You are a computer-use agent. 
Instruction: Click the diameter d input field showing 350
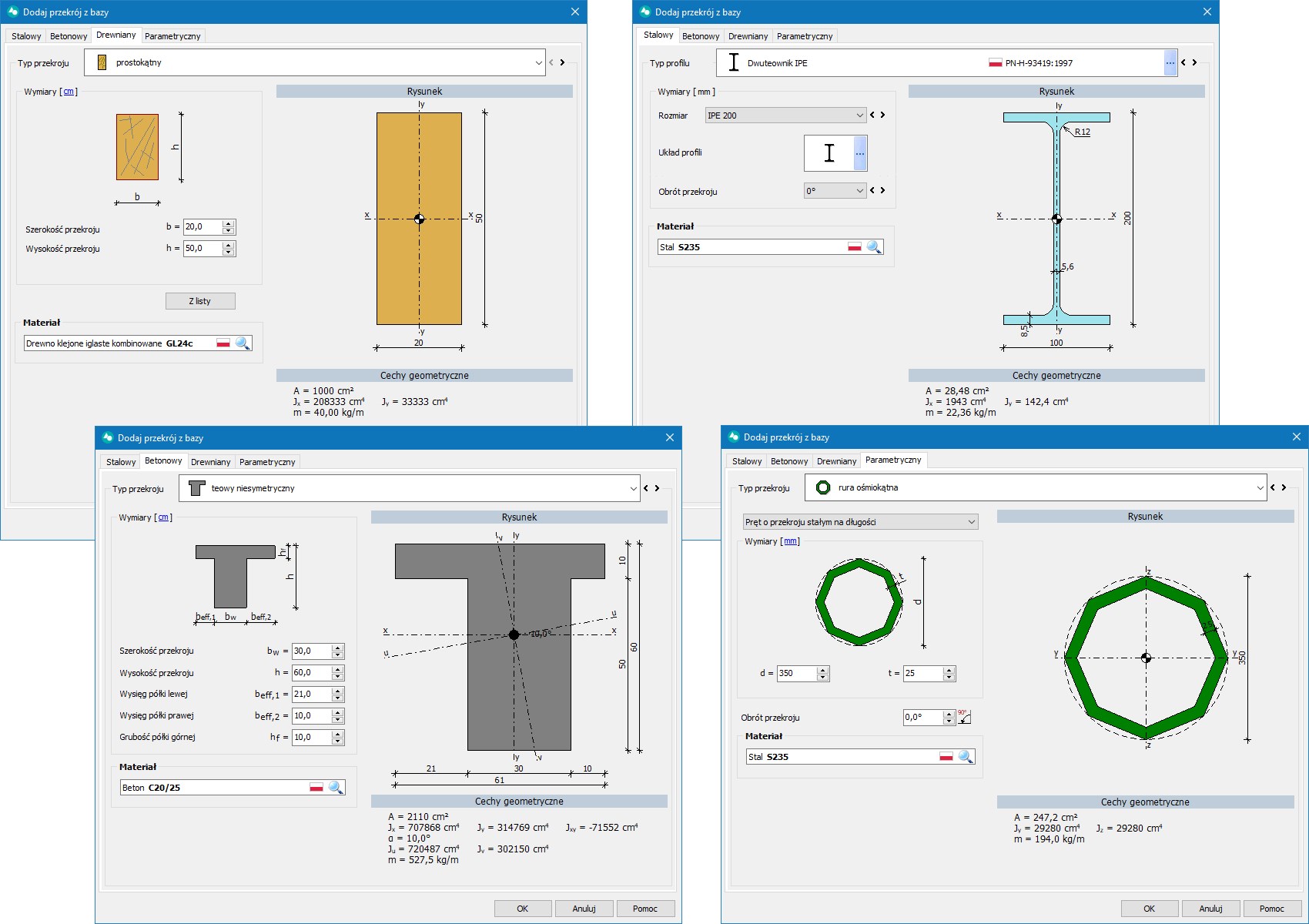(796, 674)
